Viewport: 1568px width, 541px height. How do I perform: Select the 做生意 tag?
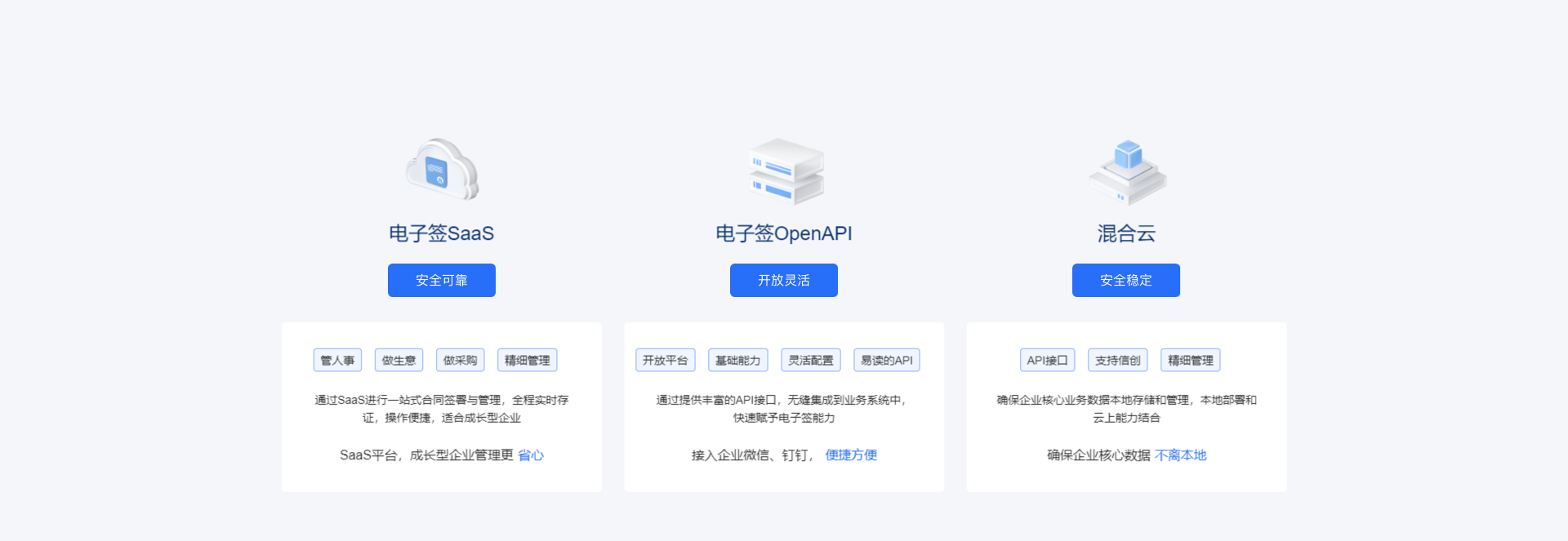pos(399,360)
